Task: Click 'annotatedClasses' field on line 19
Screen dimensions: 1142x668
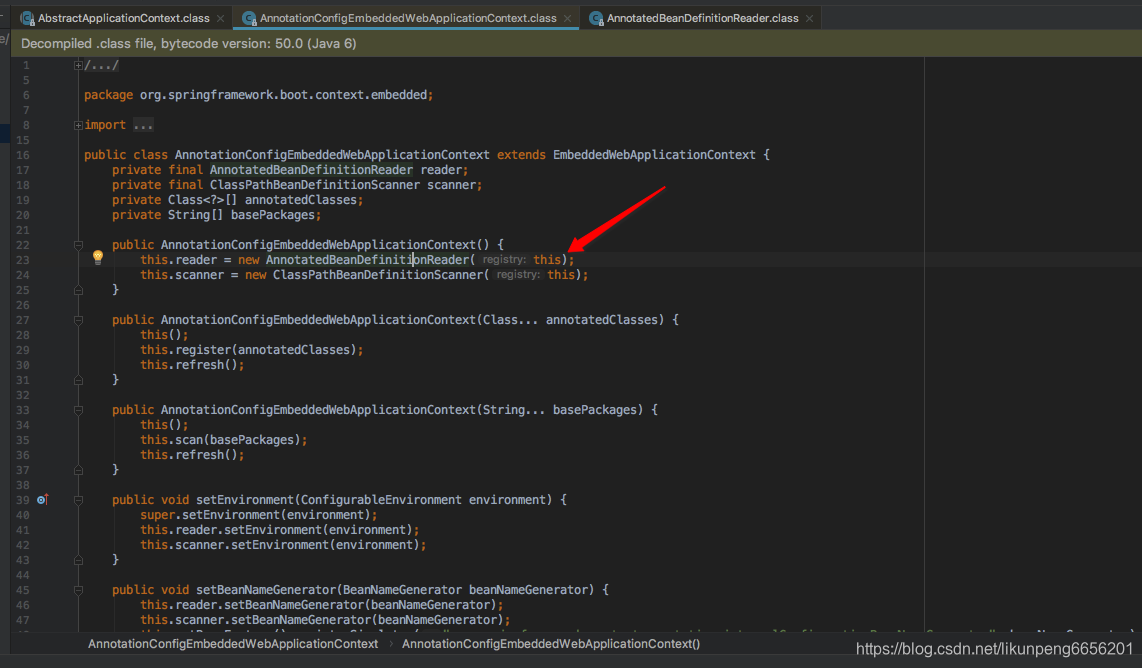Action: [x=301, y=200]
